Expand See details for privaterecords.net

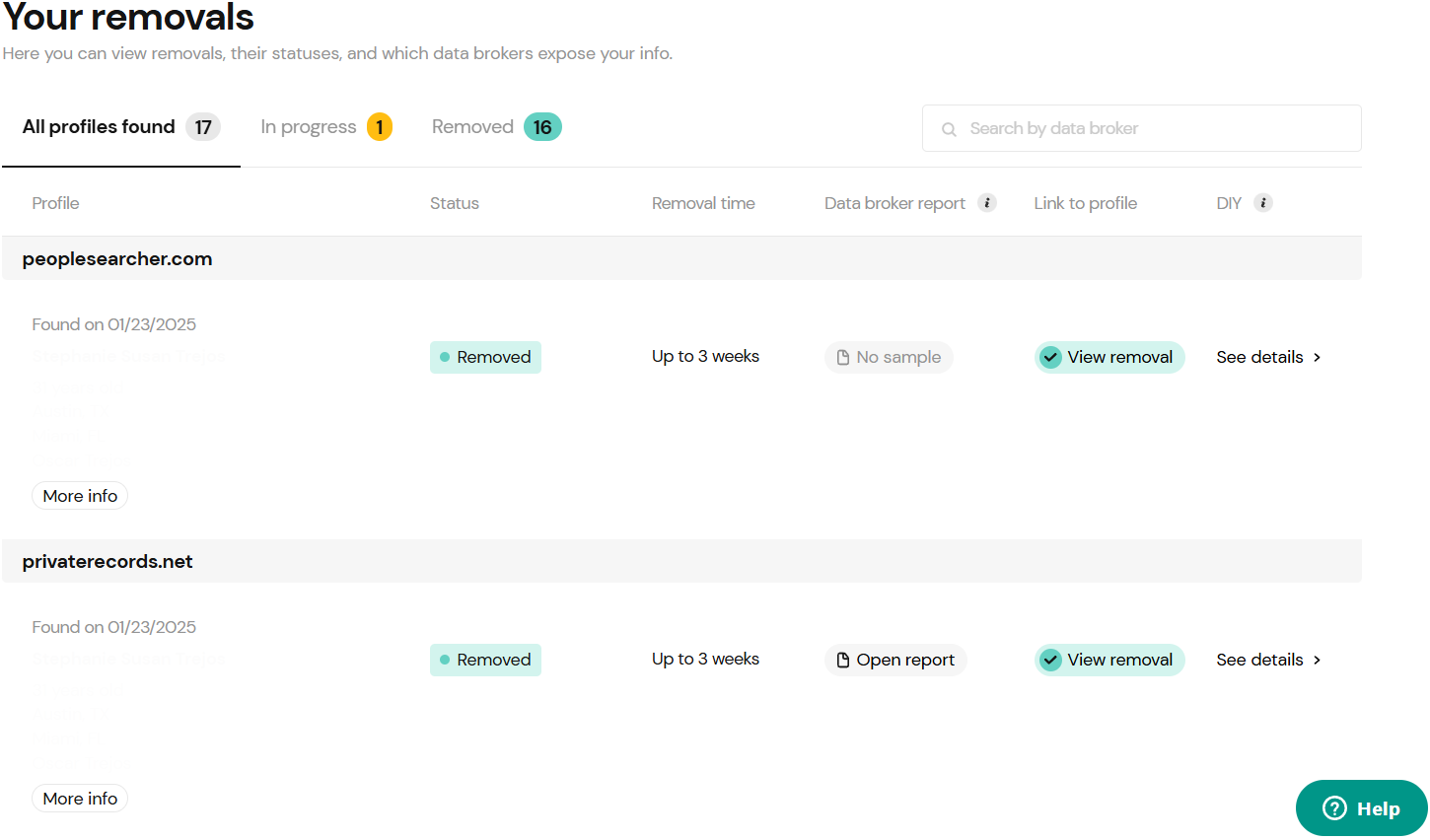click(x=1268, y=660)
